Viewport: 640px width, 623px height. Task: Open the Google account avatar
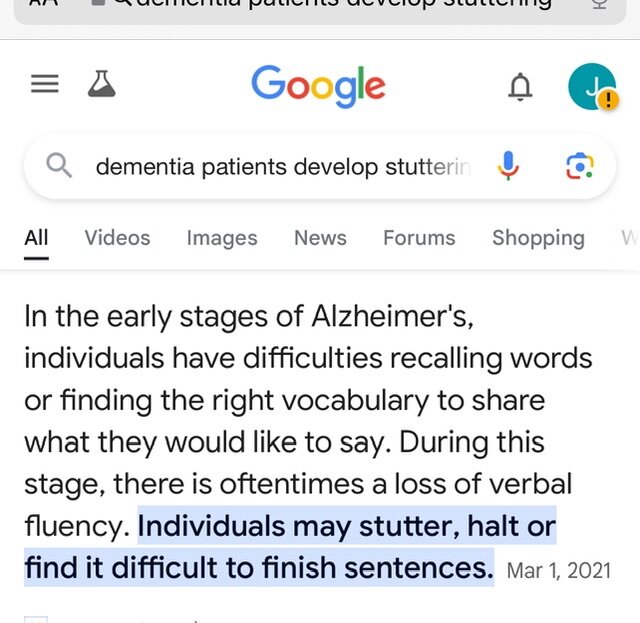pos(592,87)
